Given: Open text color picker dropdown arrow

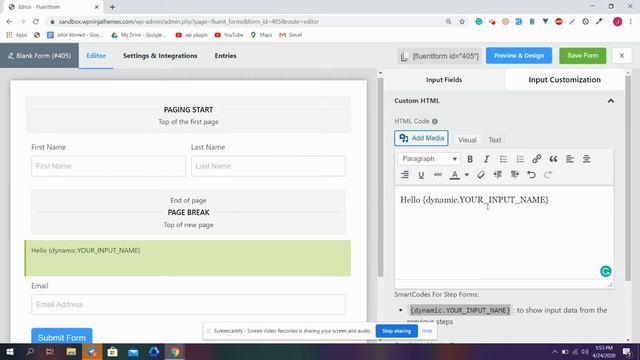Looking at the screenshot, I should pyautogui.click(x=467, y=175).
